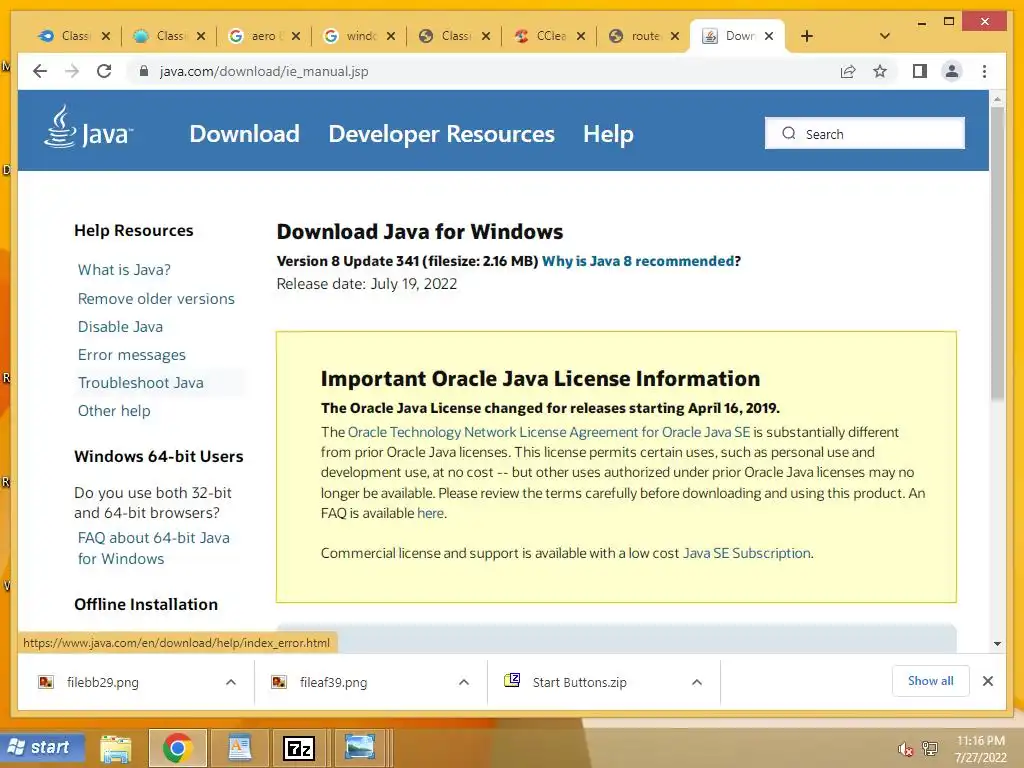Open 7-Zip from the taskbar
The height and width of the screenshot is (768, 1024).
click(299, 748)
